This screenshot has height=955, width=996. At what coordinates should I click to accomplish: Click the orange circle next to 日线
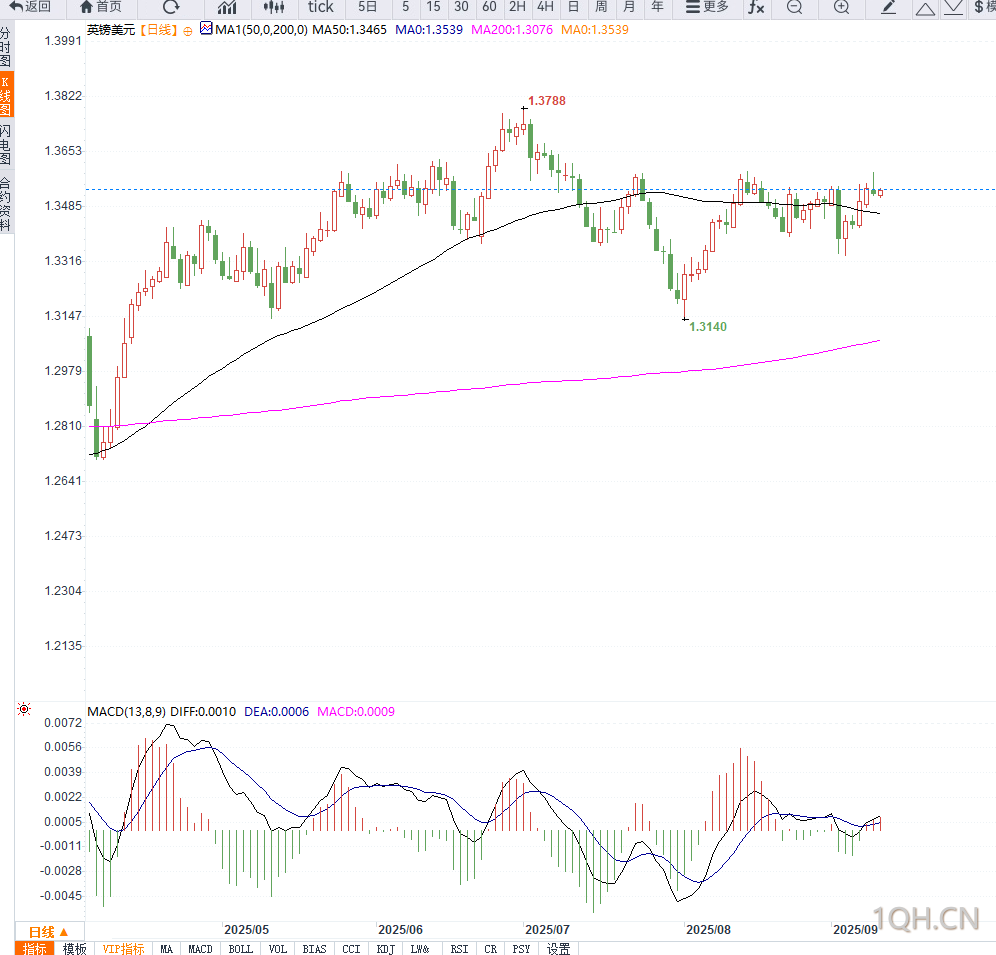187,31
